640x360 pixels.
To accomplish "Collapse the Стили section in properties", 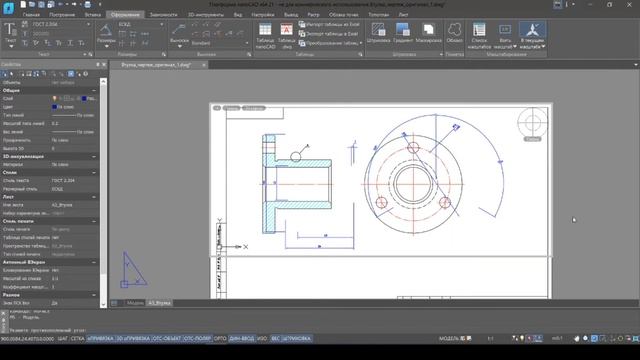I will [x=94, y=173].
